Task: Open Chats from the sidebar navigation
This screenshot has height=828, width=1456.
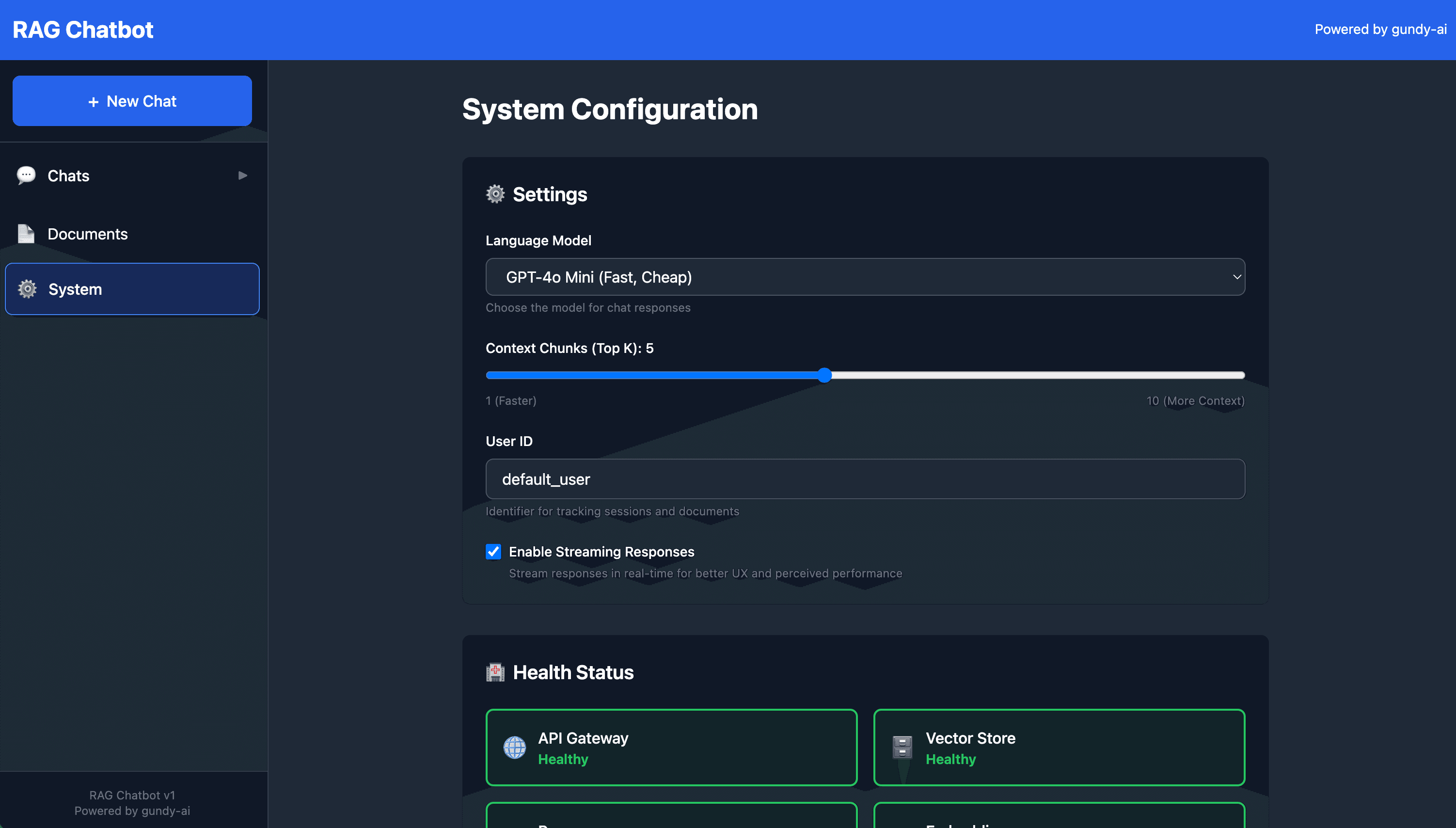Action: 68,175
